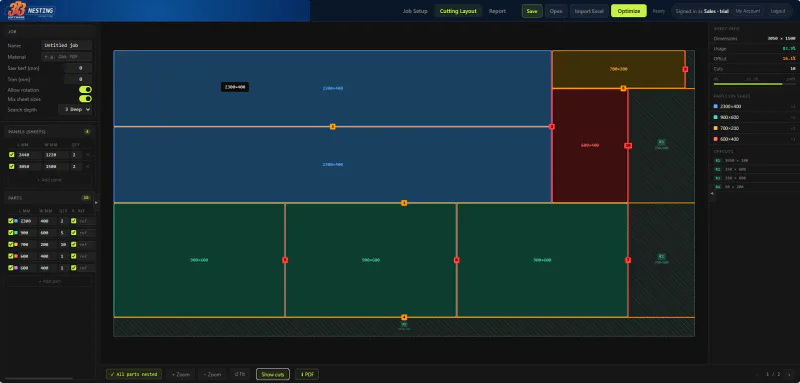Click the sheet usage progress bar
The image size is (800, 383).
[754, 84]
